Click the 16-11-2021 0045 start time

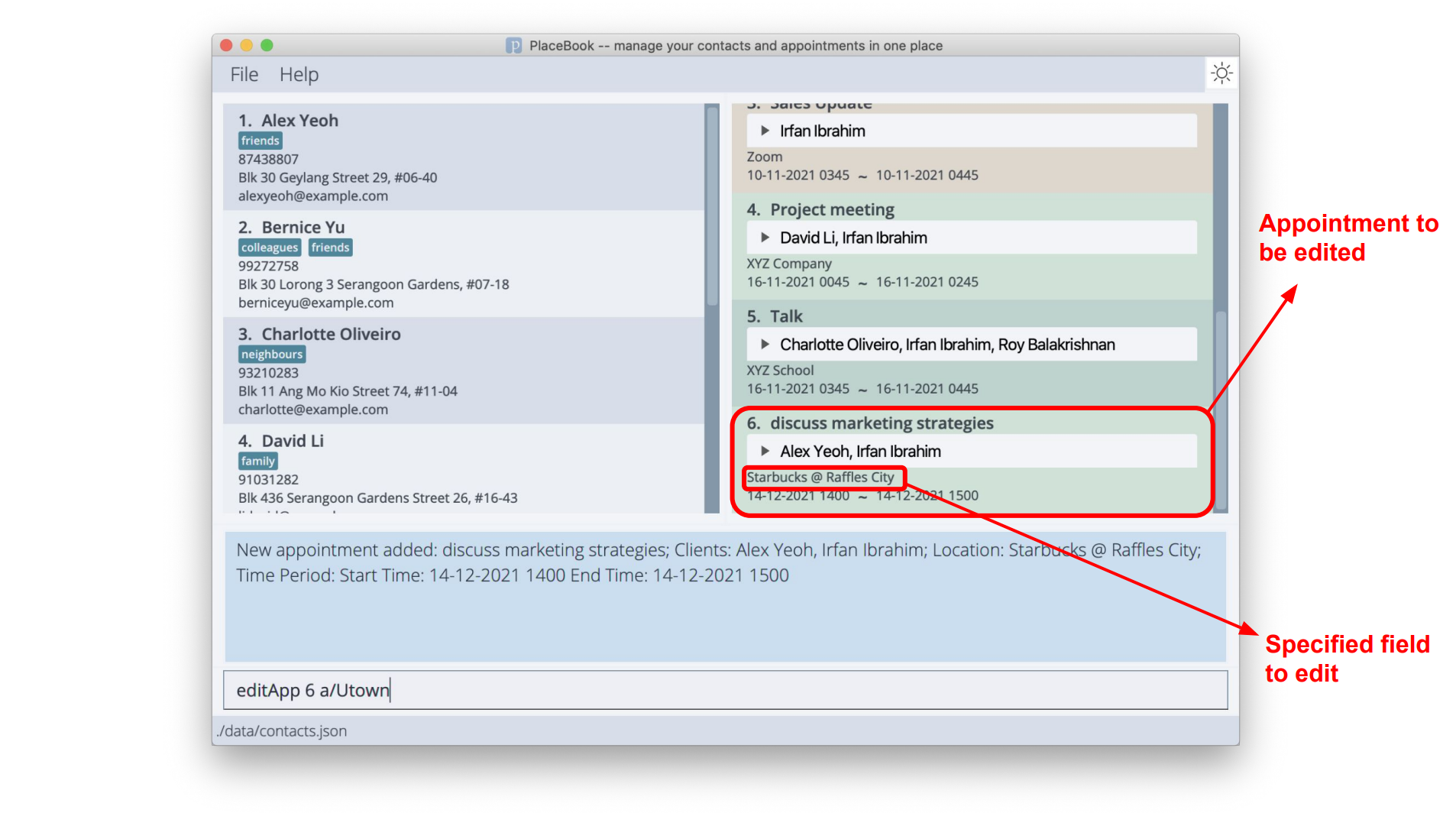tap(798, 282)
